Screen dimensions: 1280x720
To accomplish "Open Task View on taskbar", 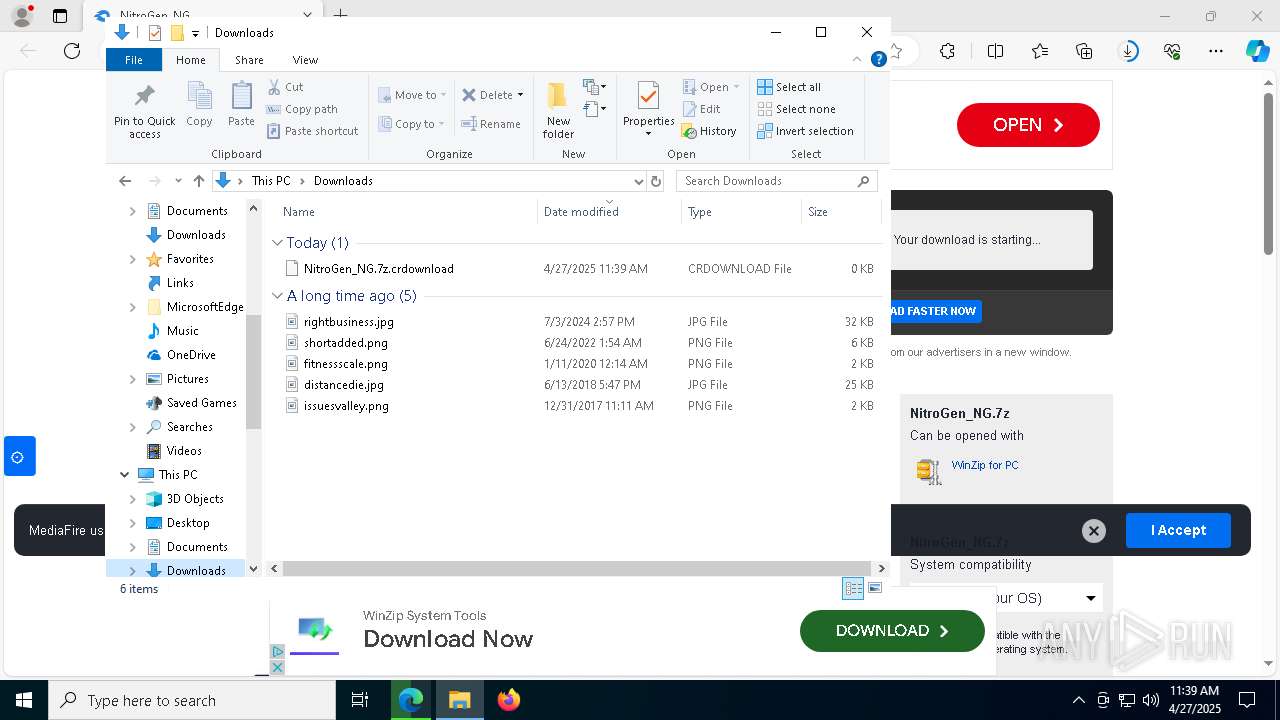I will pos(360,700).
